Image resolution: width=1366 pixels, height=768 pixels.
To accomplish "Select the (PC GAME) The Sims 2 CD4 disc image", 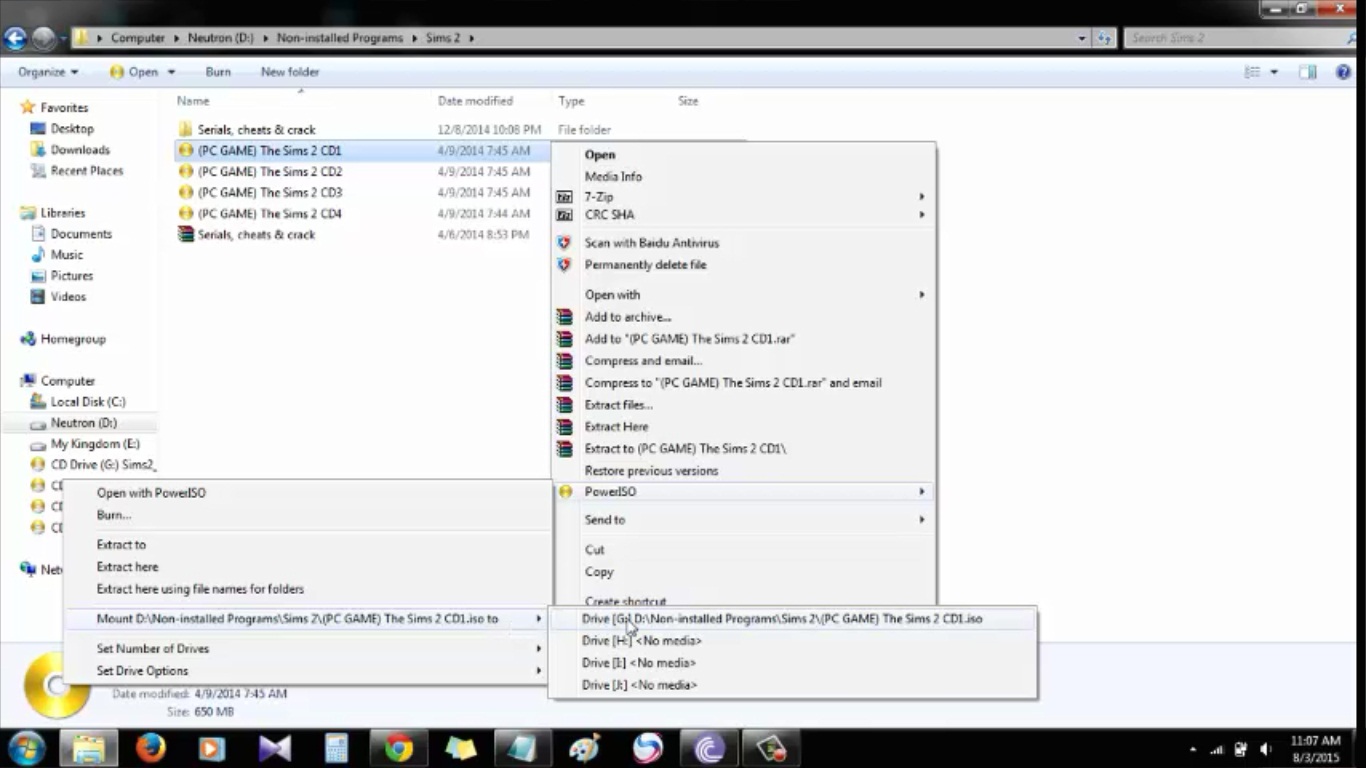I will pyautogui.click(x=269, y=213).
